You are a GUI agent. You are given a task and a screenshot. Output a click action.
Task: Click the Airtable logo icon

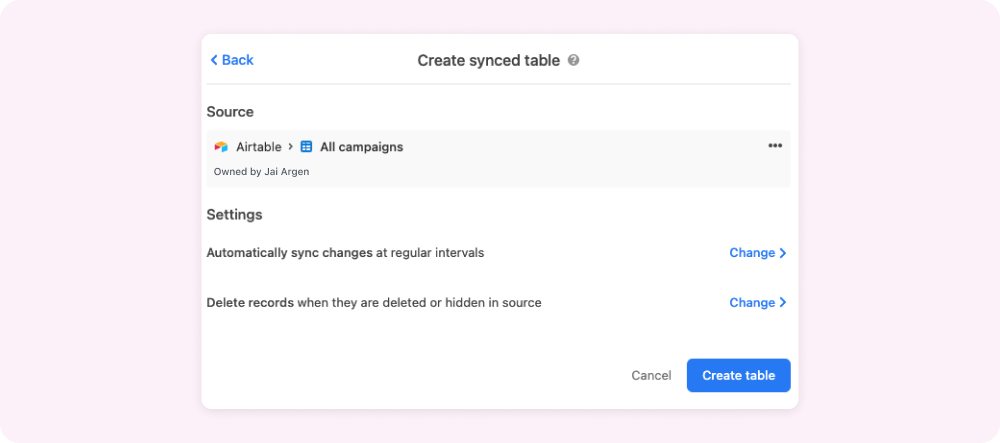221,147
